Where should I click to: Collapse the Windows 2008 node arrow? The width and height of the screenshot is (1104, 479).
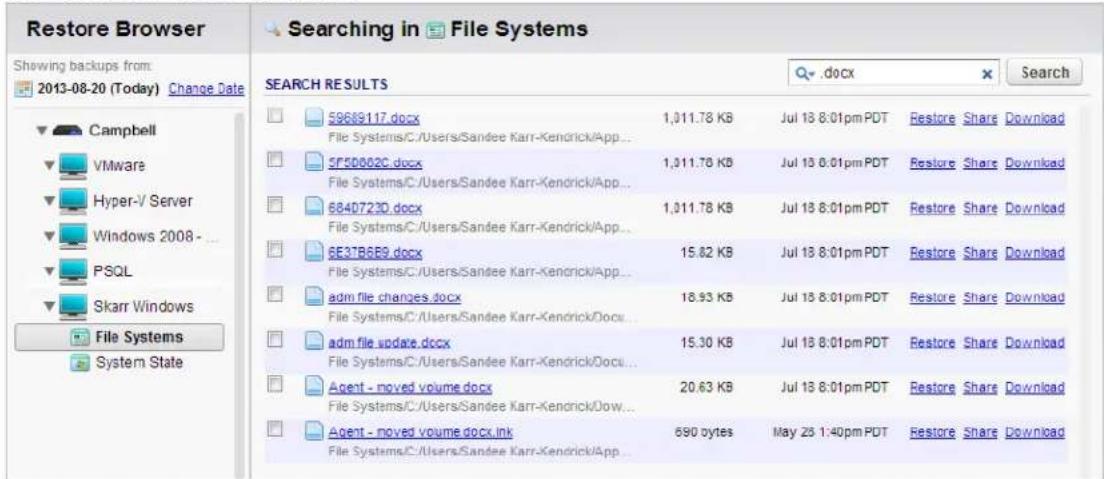49,237
